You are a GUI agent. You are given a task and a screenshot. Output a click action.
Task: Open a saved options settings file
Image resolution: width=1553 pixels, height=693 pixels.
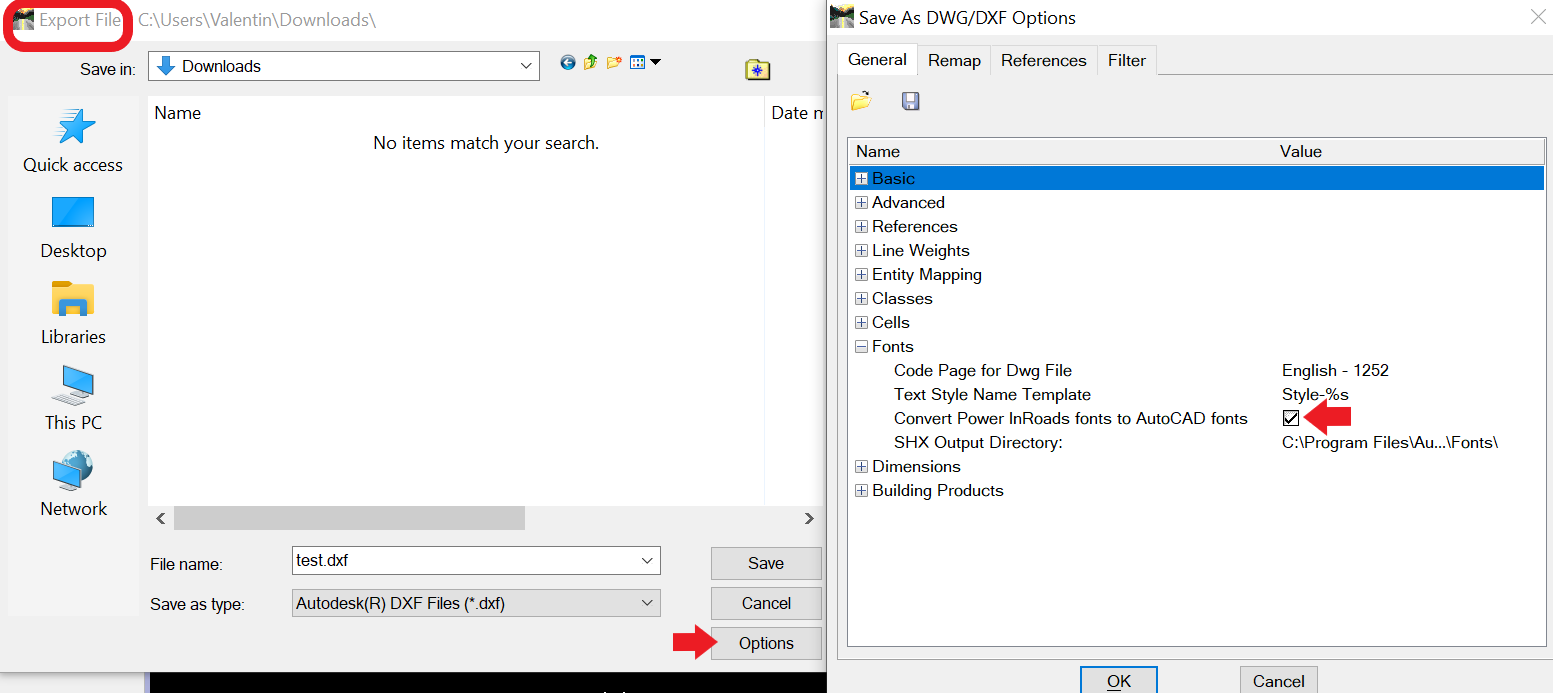tap(860, 101)
